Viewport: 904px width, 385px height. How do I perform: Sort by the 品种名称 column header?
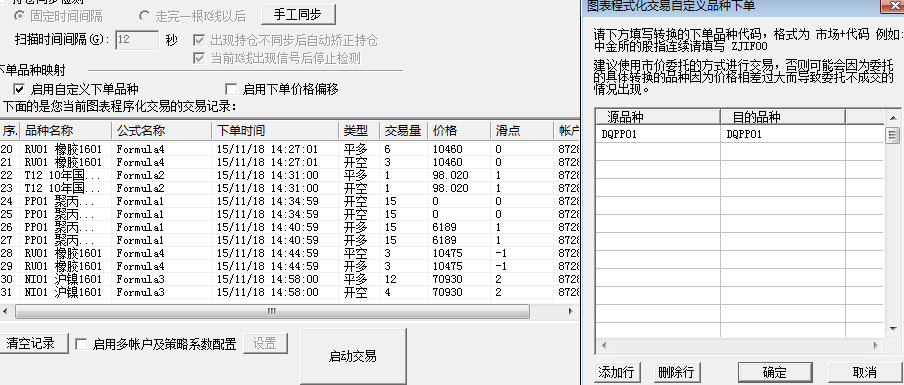(66, 131)
